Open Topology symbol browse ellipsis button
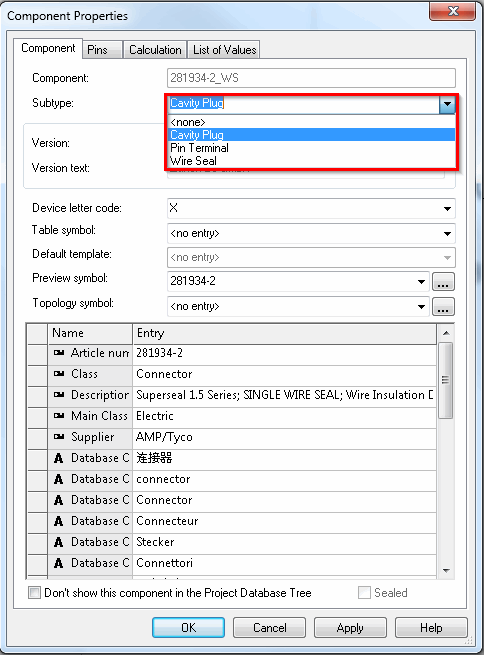Viewport: 484px width, 655px height. 443,307
